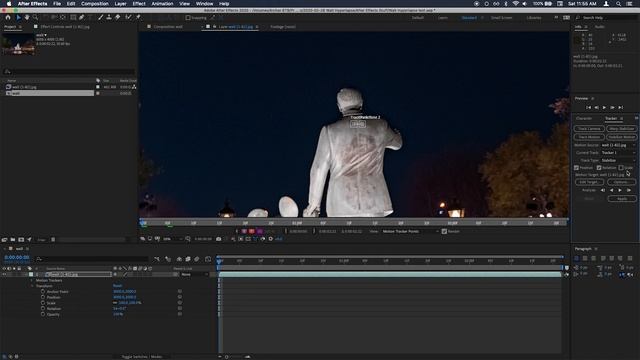Open macOS Spotlight search

(x=619, y=4)
